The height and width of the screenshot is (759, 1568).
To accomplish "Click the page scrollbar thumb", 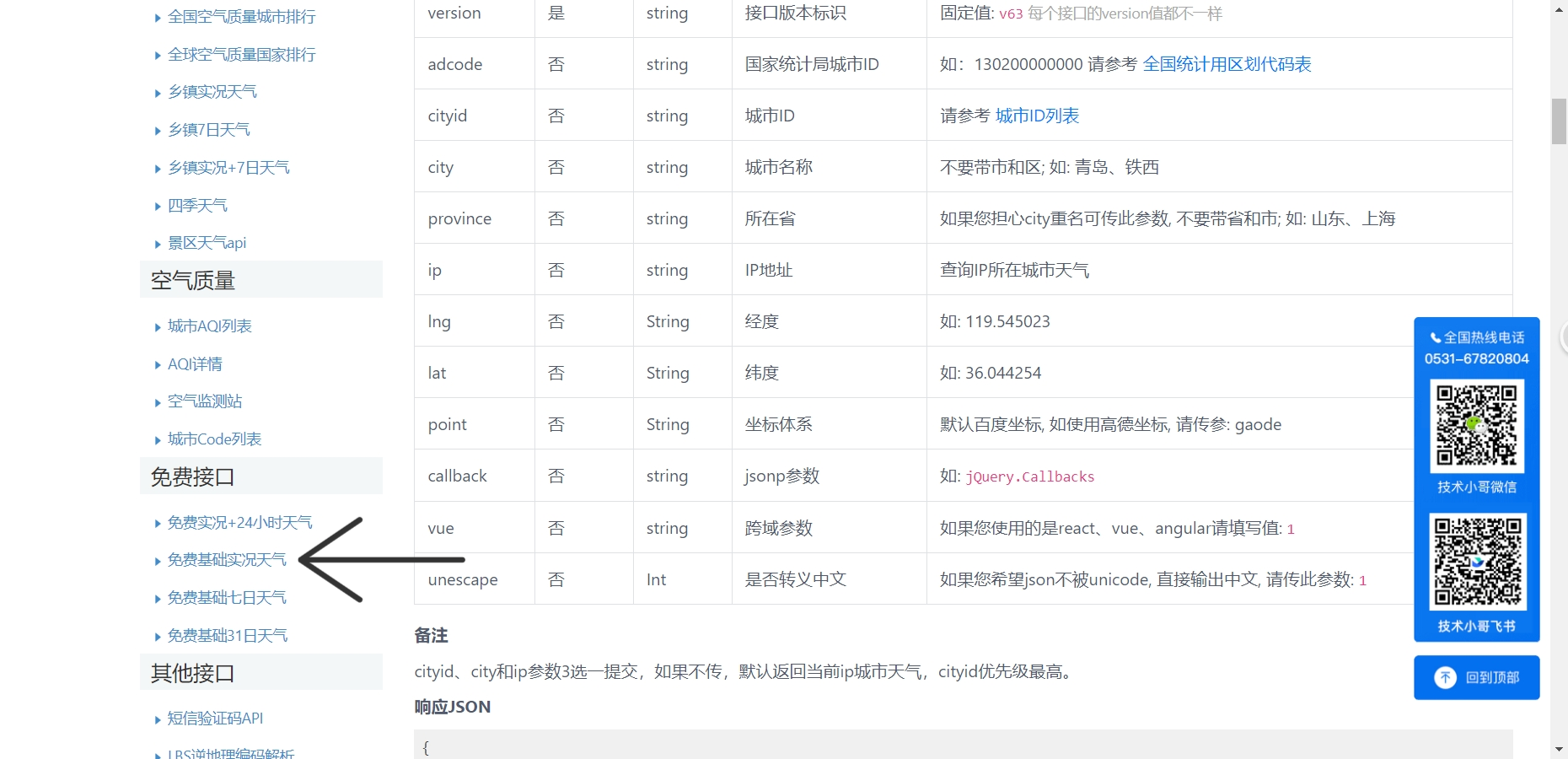I will (1559, 121).
